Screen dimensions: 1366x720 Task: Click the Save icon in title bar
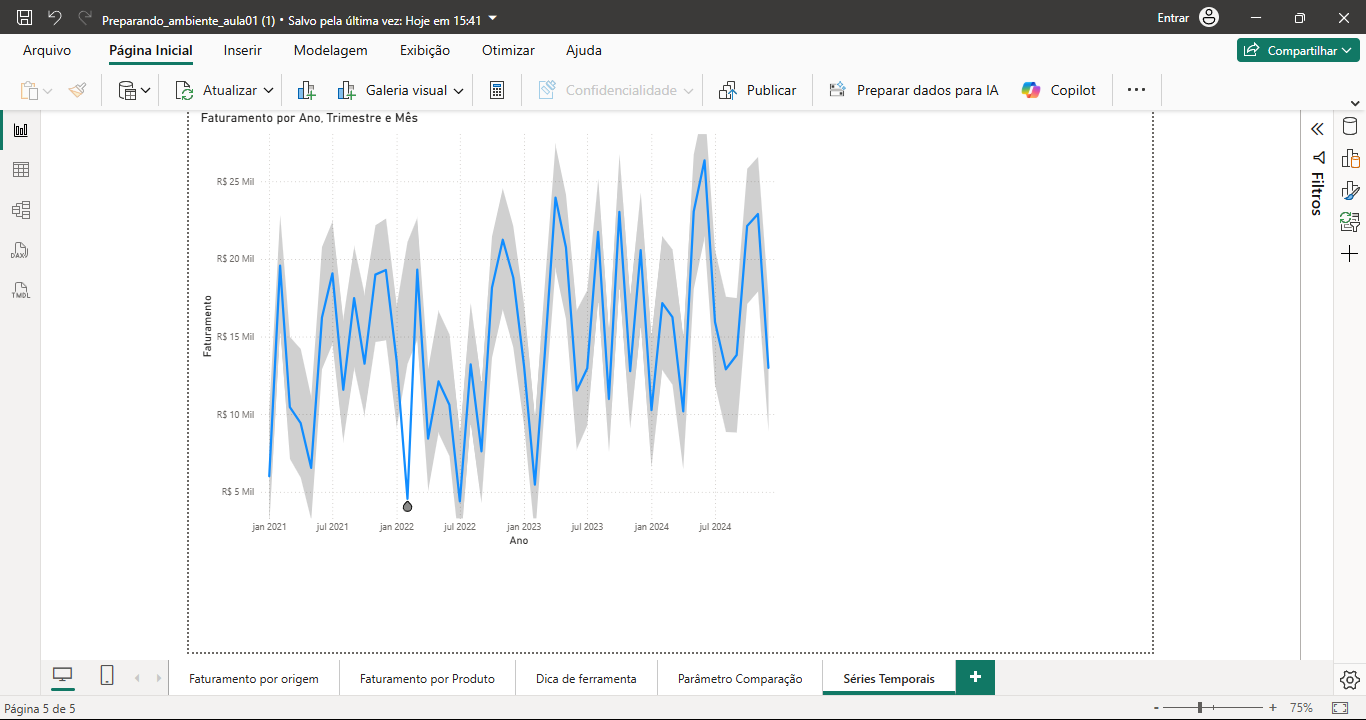[25, 18]
